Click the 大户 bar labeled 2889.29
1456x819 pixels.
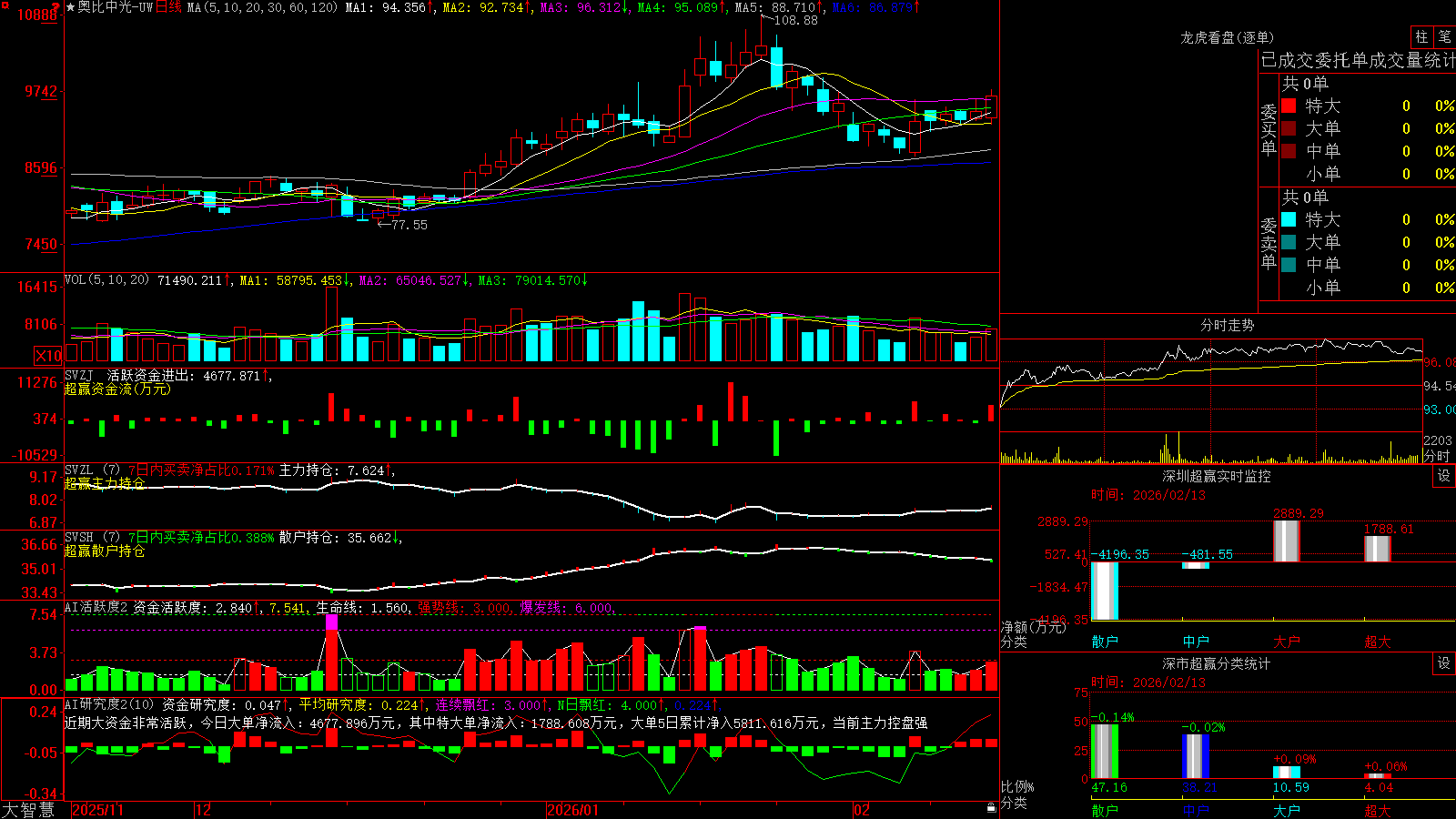1287,541
